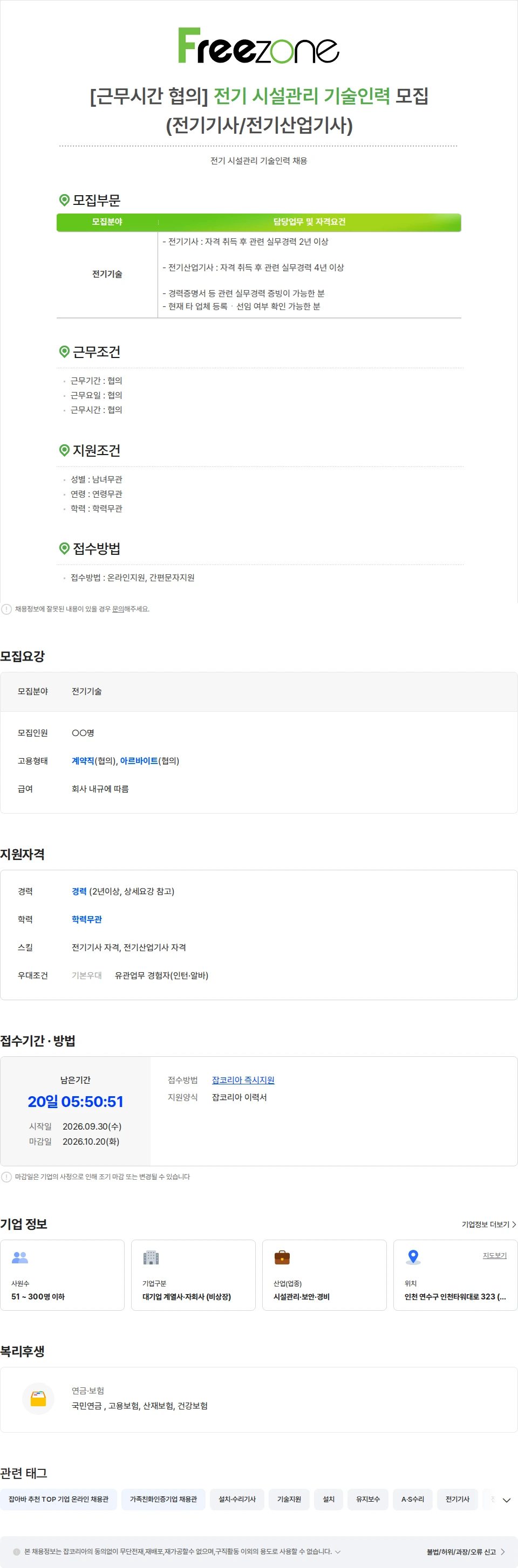
Task: Open 잡코리아 즉시지원 link
Action: point(243,1079)
